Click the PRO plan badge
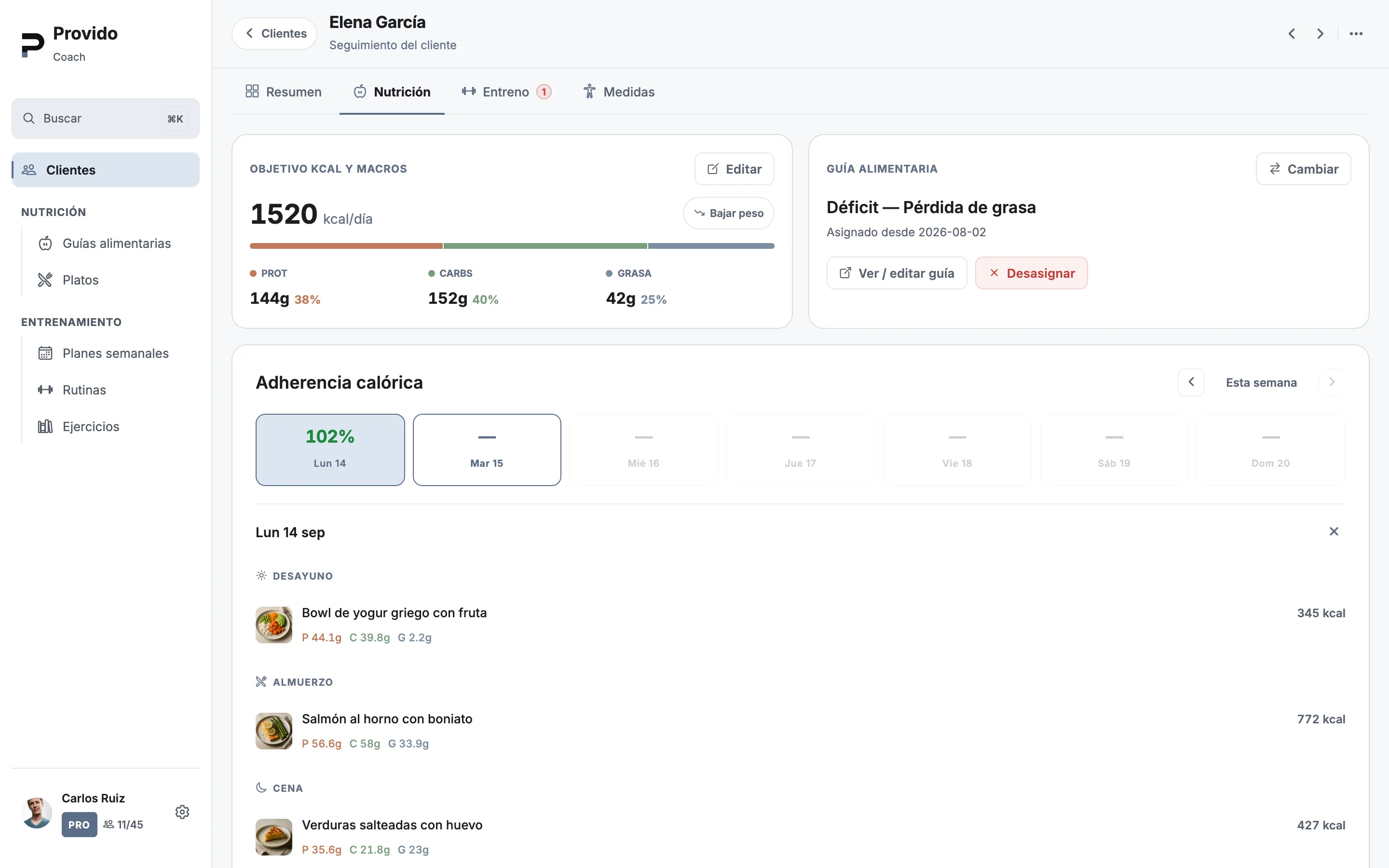 (x=79, y=825)
